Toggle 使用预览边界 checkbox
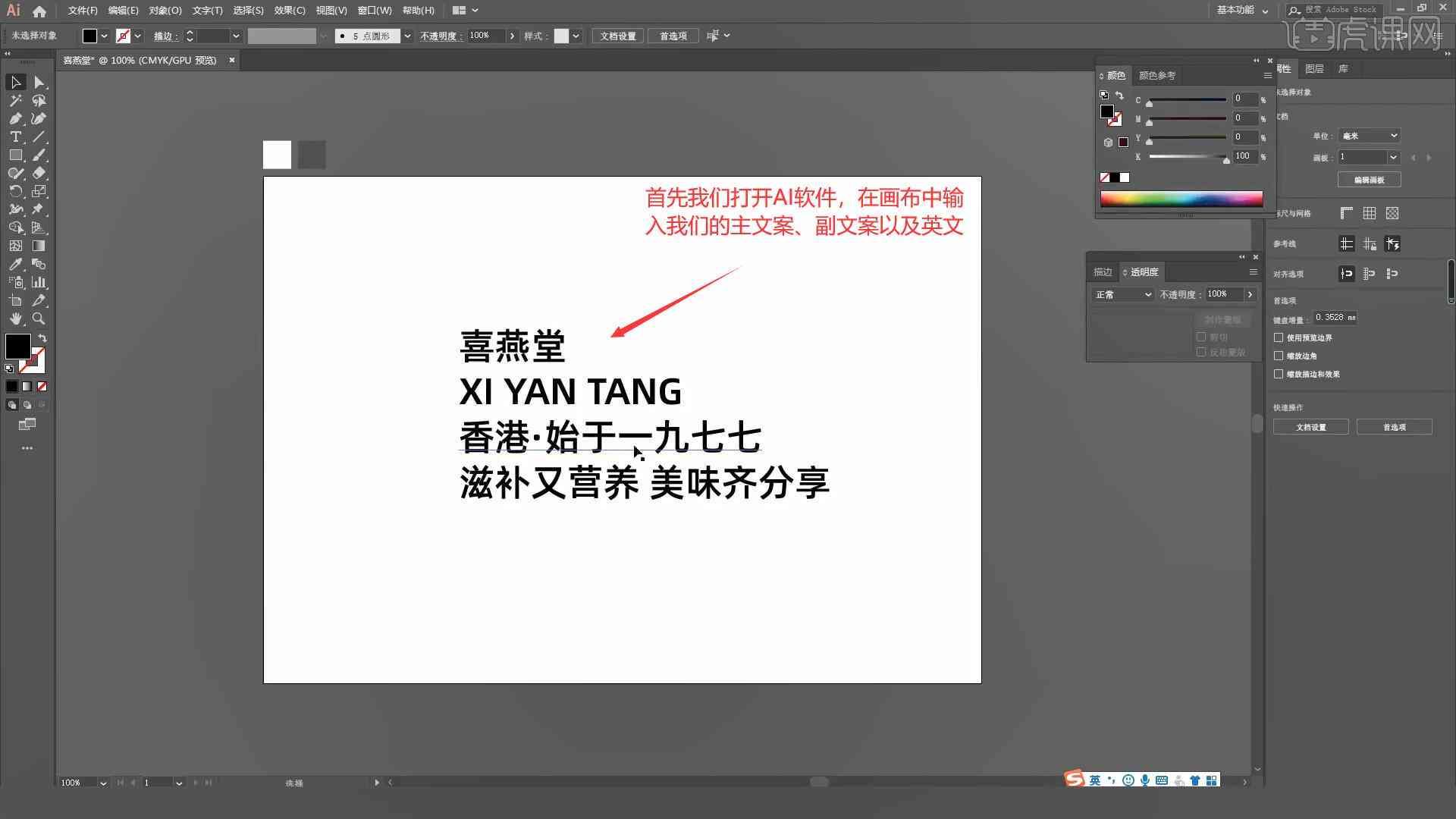The height and width of the screenshot is (819, 1456). [x=1279, y=337]
